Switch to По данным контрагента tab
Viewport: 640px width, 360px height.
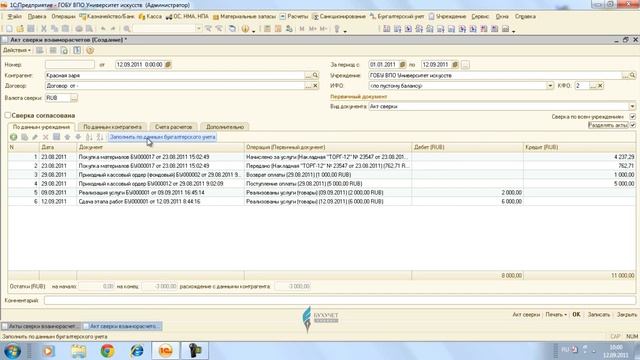click(x=112, y=127)
